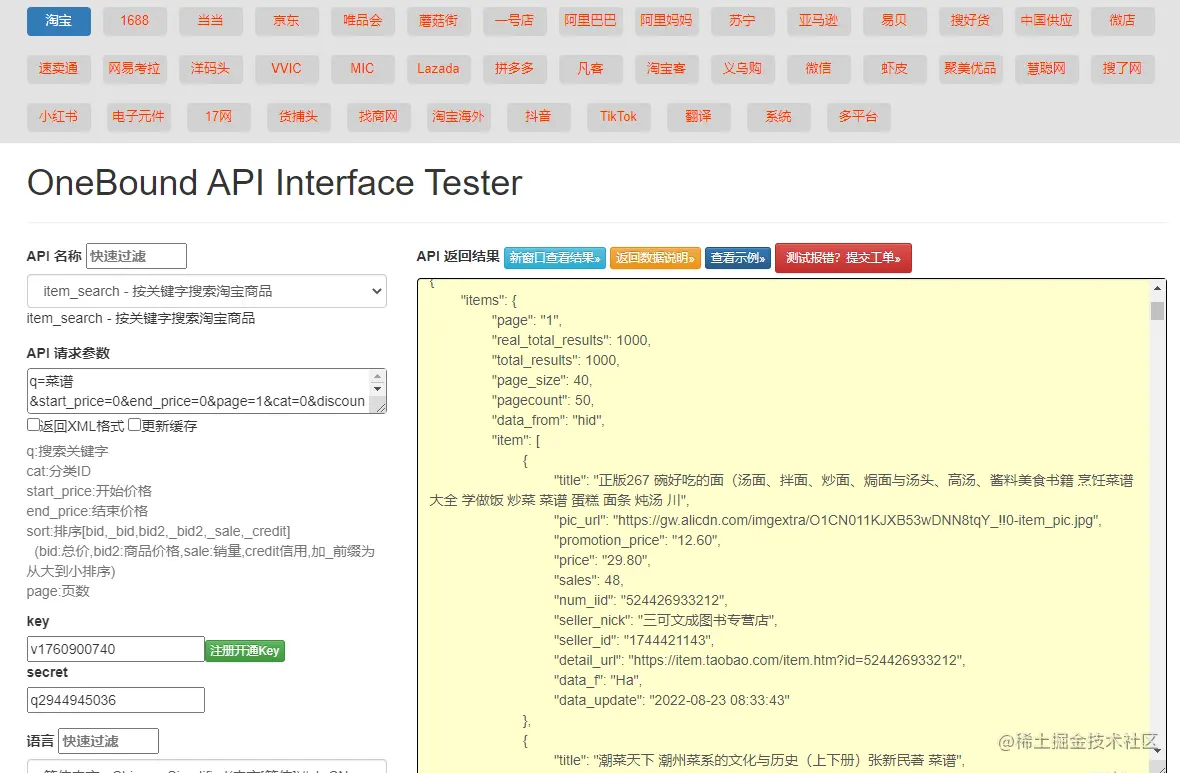This screenshot has height=773, width=1180.
Task: Tick the 更新缓存 checkbox
Action: [134, 425]
